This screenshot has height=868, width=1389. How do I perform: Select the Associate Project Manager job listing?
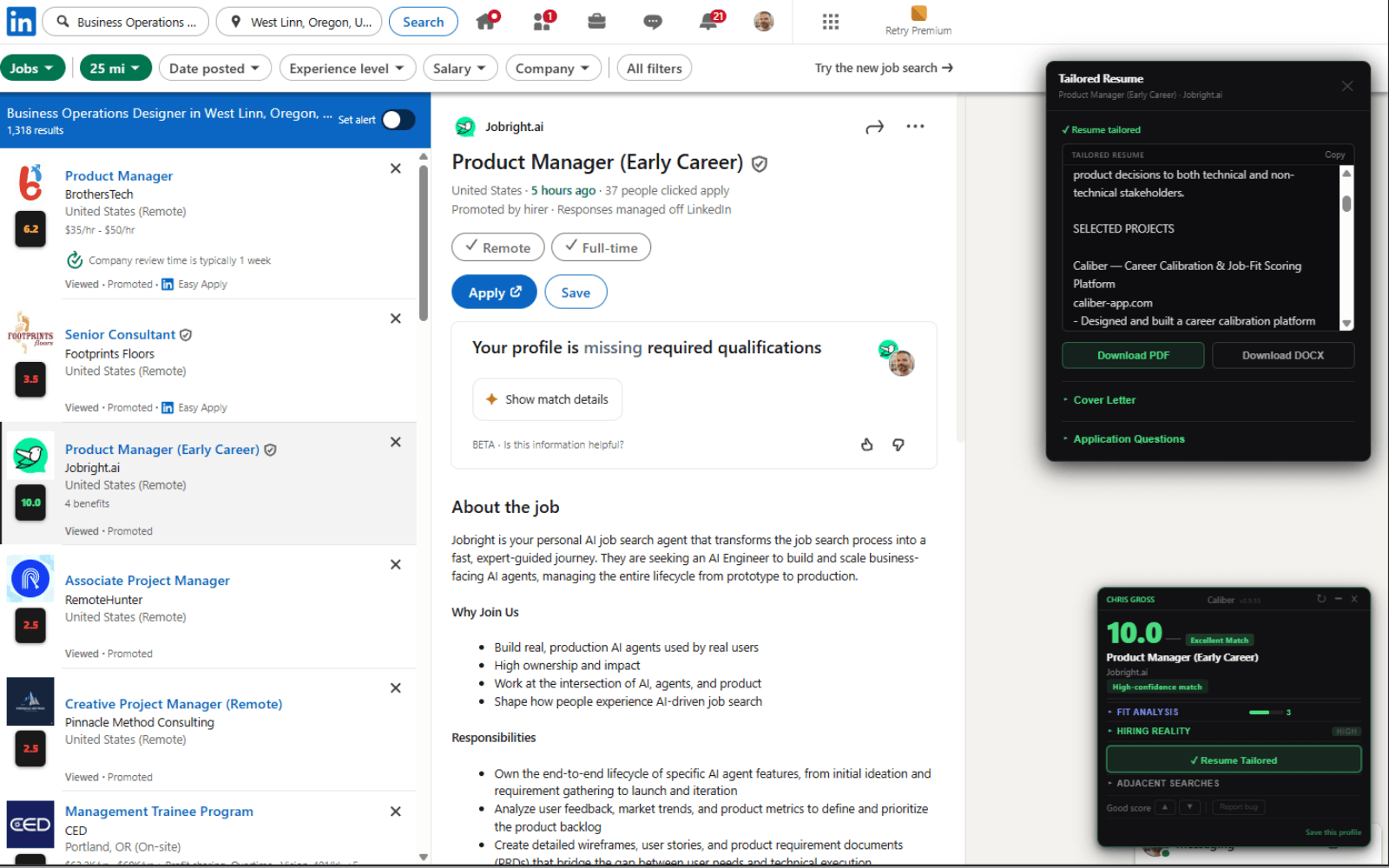click(148, 581)
